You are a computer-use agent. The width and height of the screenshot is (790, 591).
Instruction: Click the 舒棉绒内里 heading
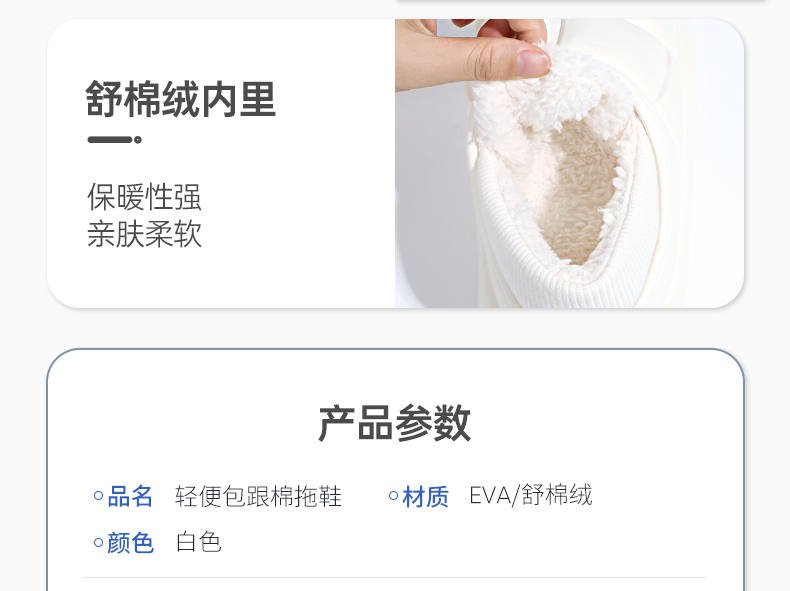click(x=180, y=99)
